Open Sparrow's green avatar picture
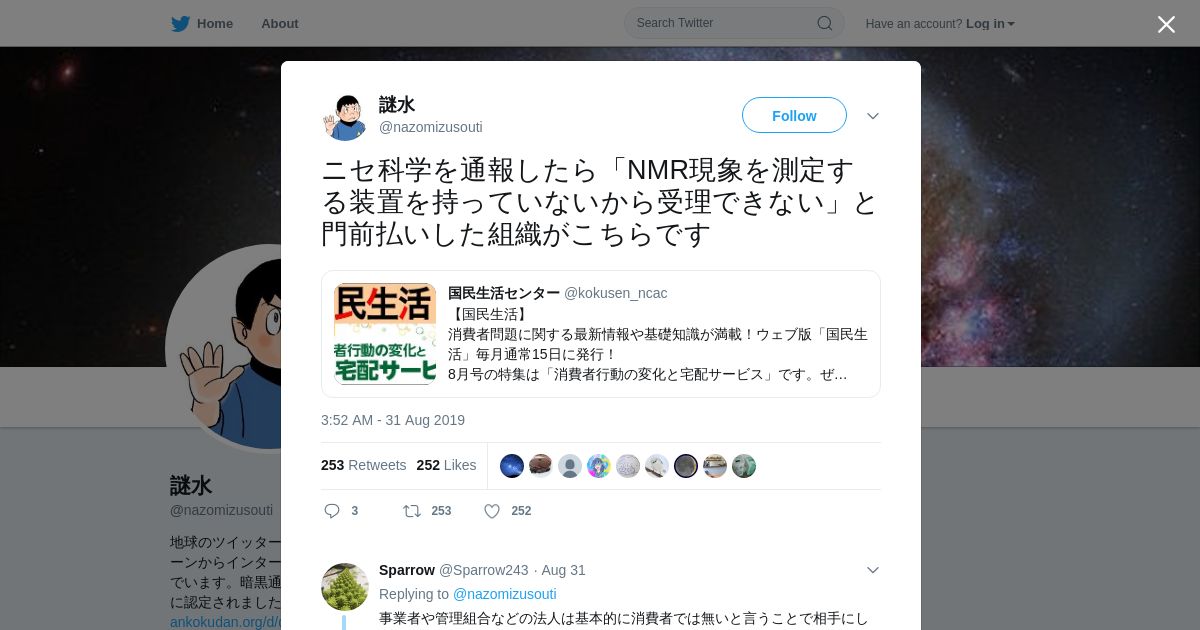The image size is (1200, 630). coord(345,587)
